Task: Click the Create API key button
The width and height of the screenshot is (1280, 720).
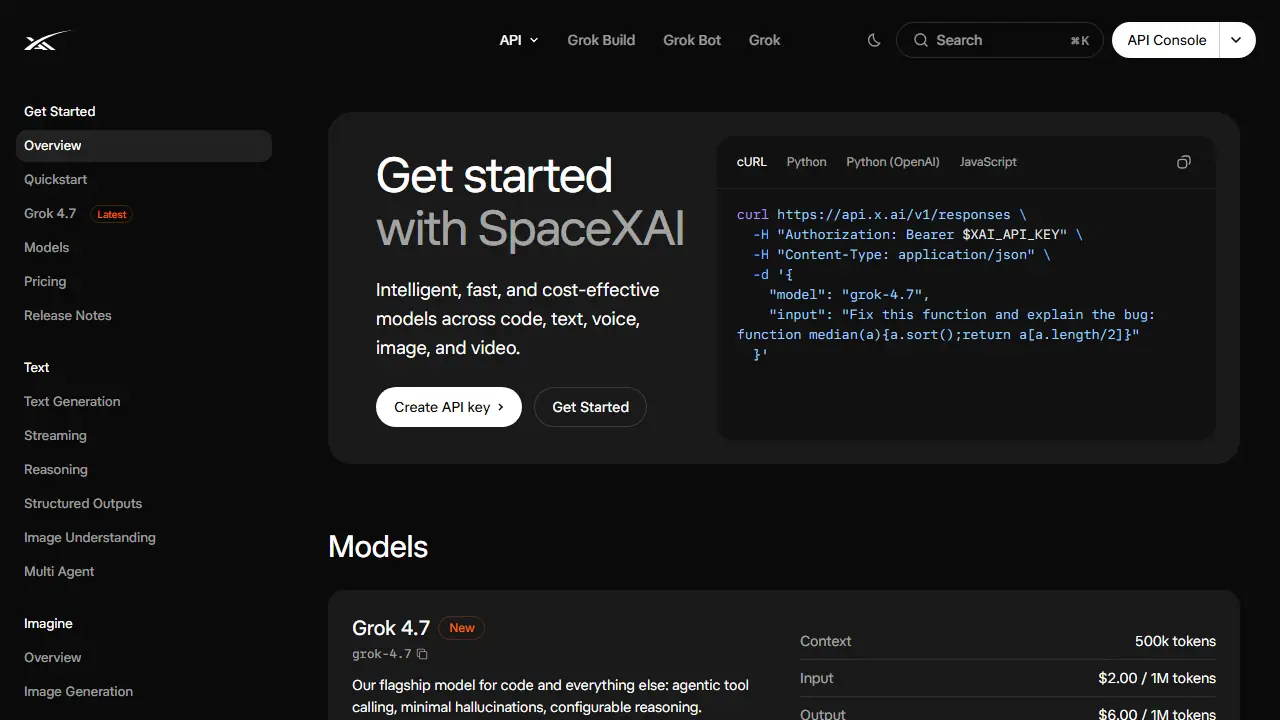Action: (449, 407)
